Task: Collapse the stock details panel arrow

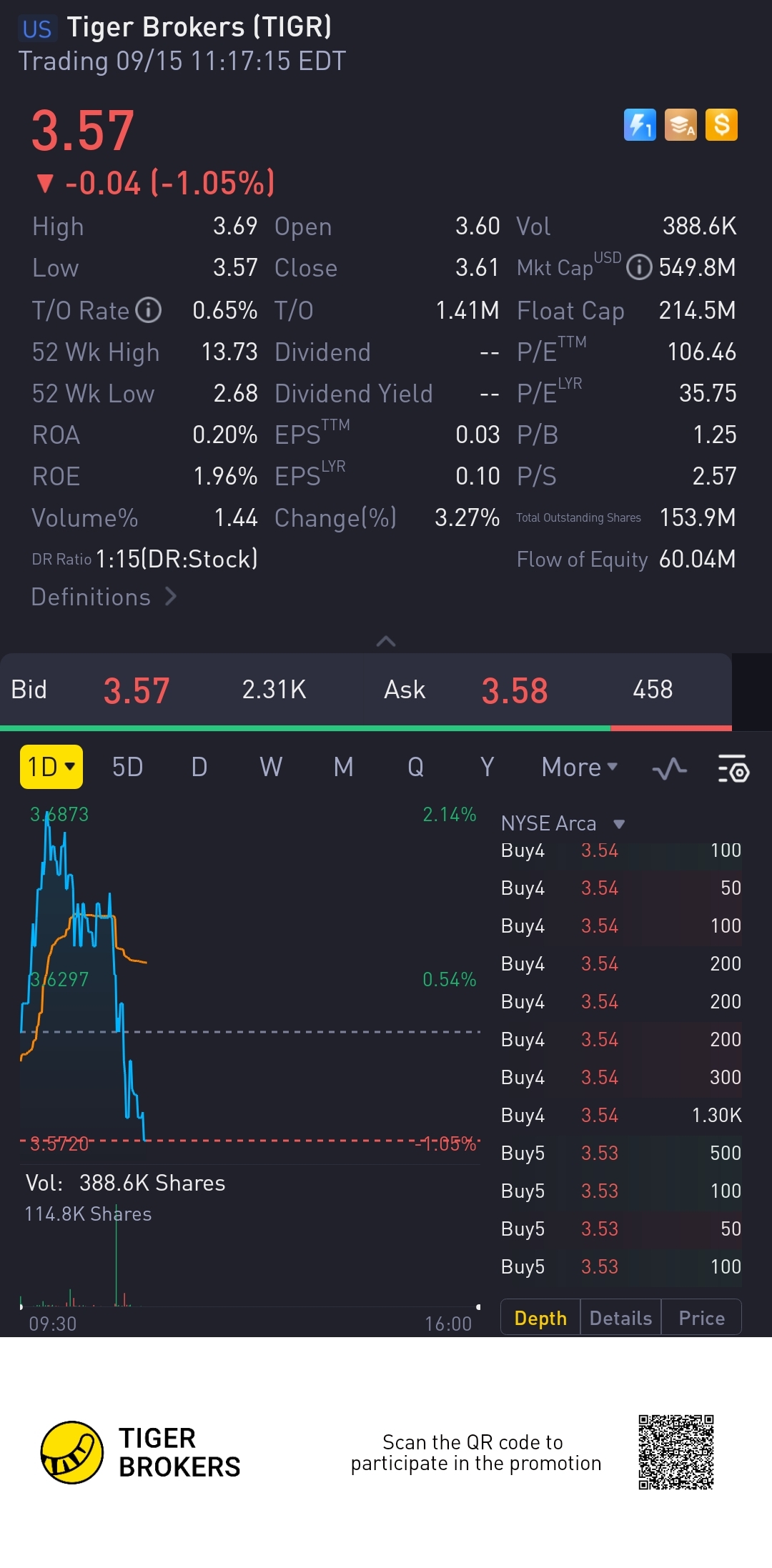Action: 386,641
